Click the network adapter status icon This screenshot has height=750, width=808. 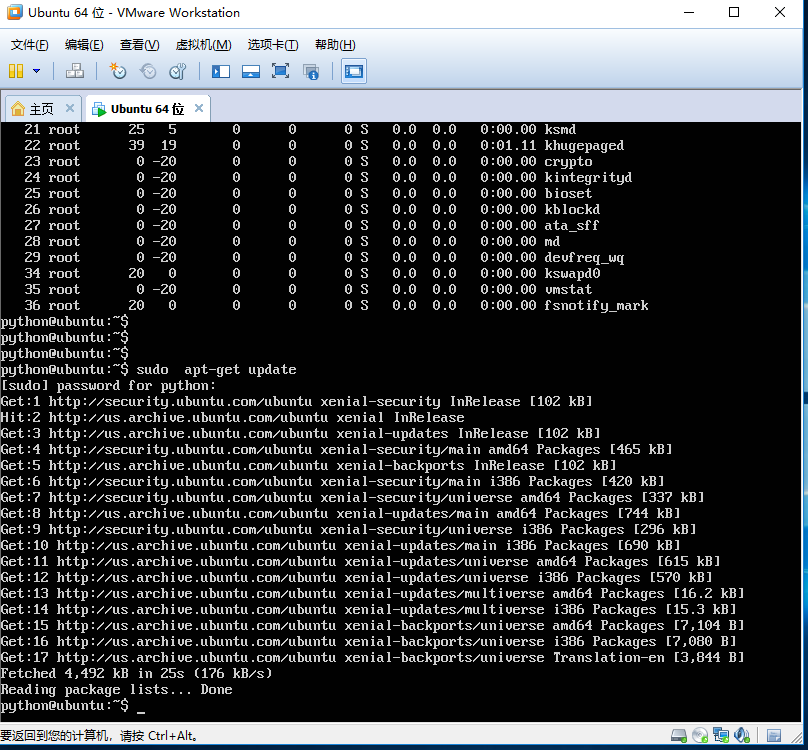pyautogui.click(x=721, y=736)
